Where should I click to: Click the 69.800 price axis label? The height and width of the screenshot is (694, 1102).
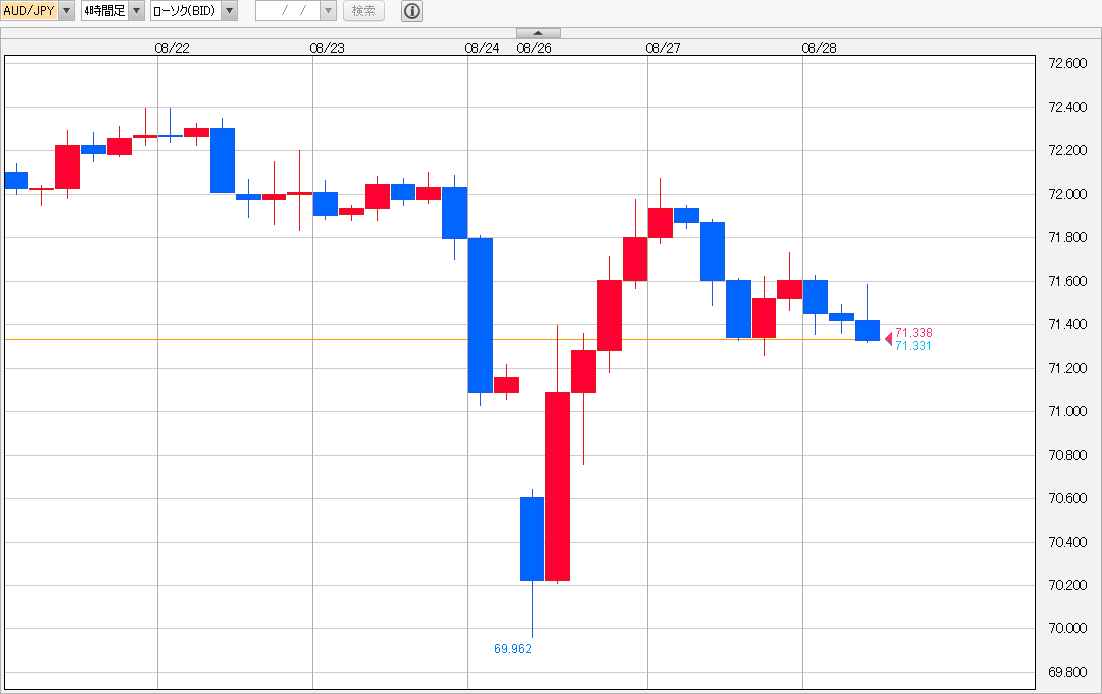[x=1068, y=672]
